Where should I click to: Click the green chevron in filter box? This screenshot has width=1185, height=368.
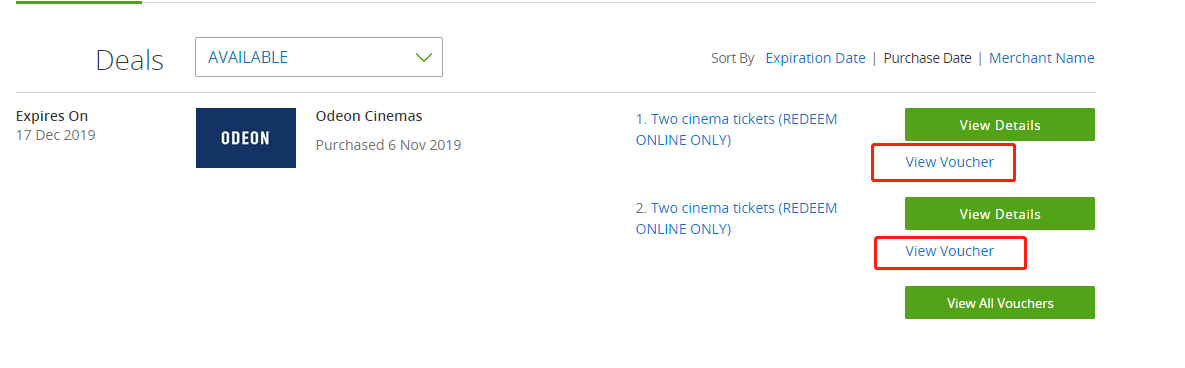point(423,57)
